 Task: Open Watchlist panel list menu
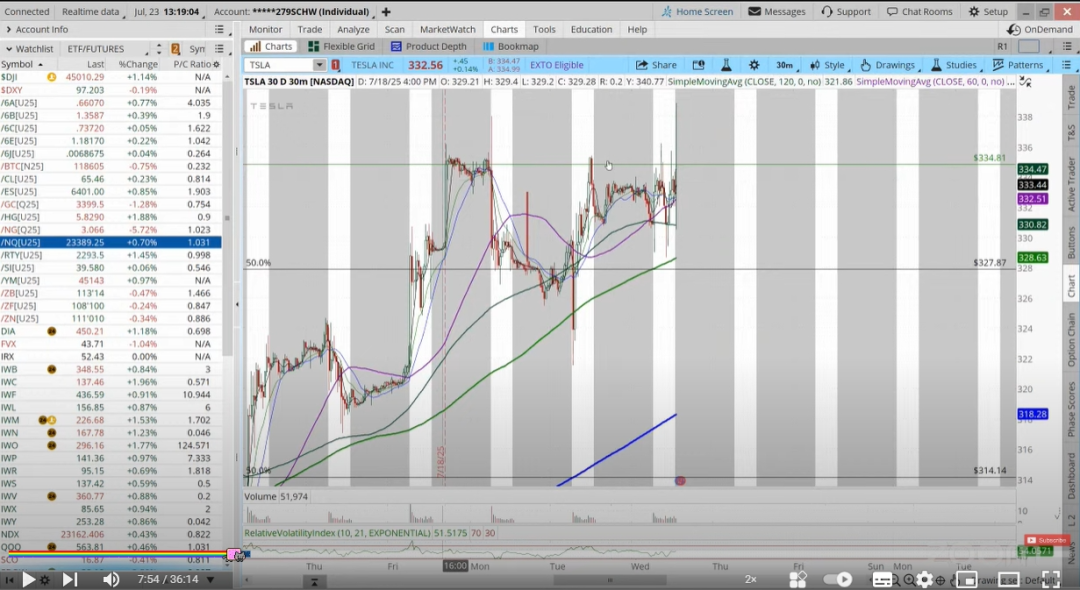click(x=219, y=49)
